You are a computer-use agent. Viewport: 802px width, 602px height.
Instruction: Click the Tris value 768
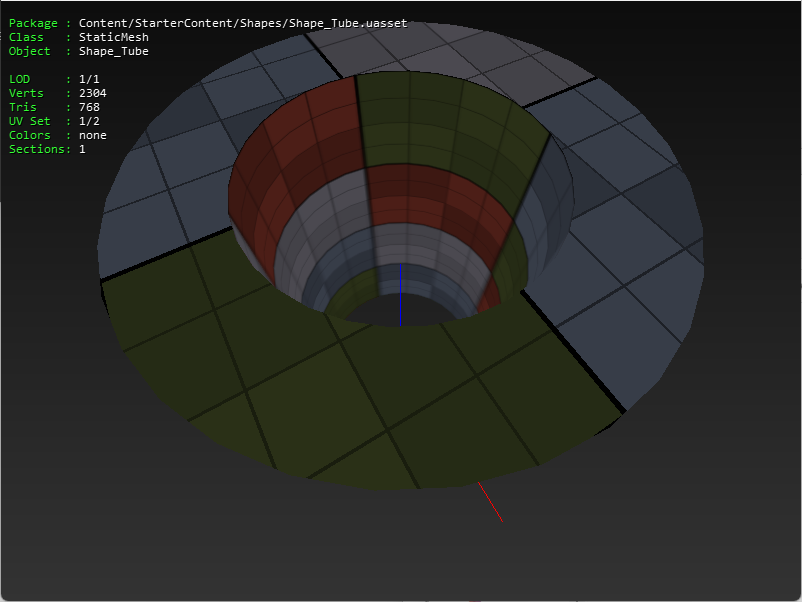pyautogui.click(x=89, y=107)
